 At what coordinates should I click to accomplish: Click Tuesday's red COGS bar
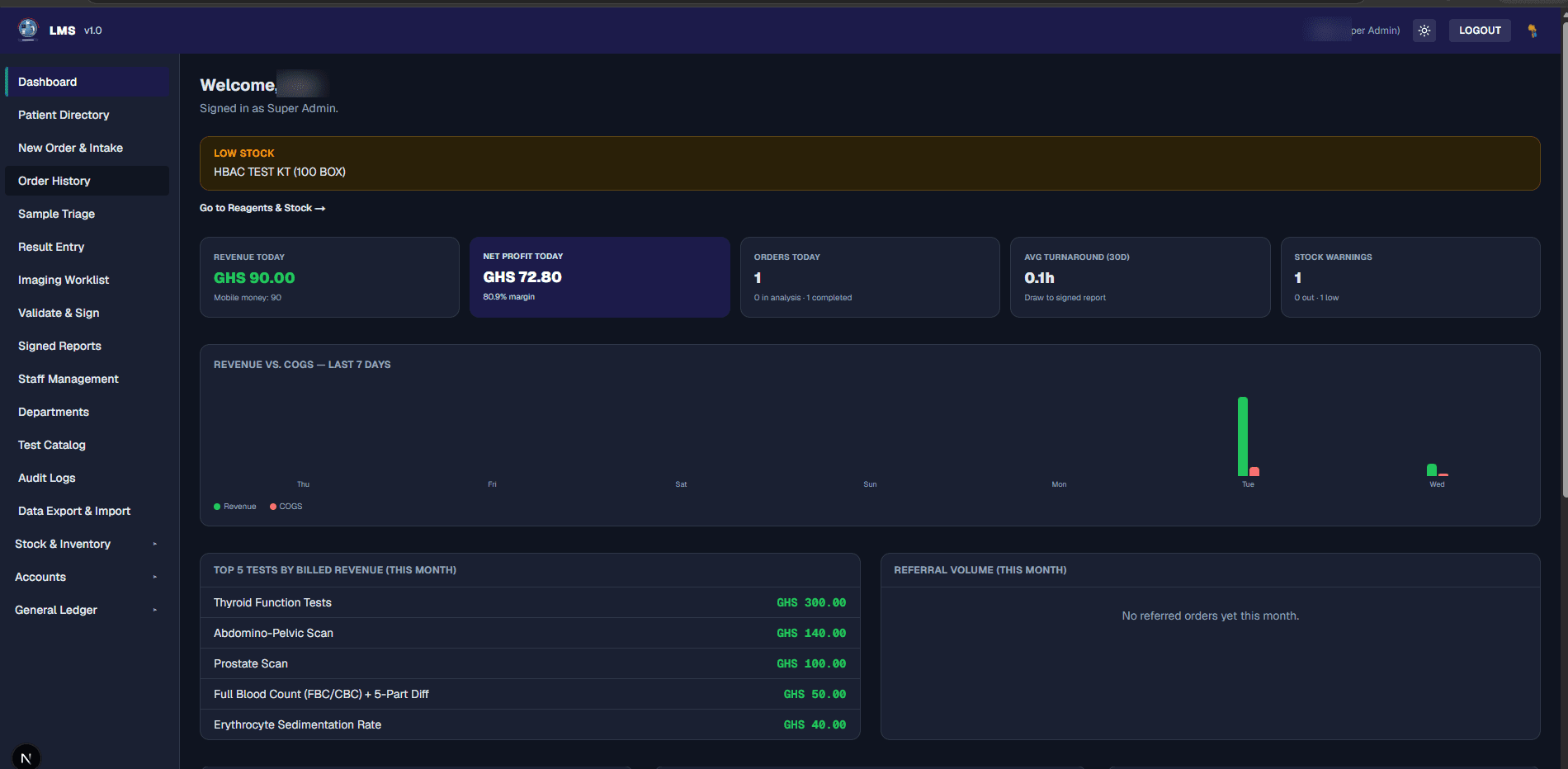(1254, 472)
